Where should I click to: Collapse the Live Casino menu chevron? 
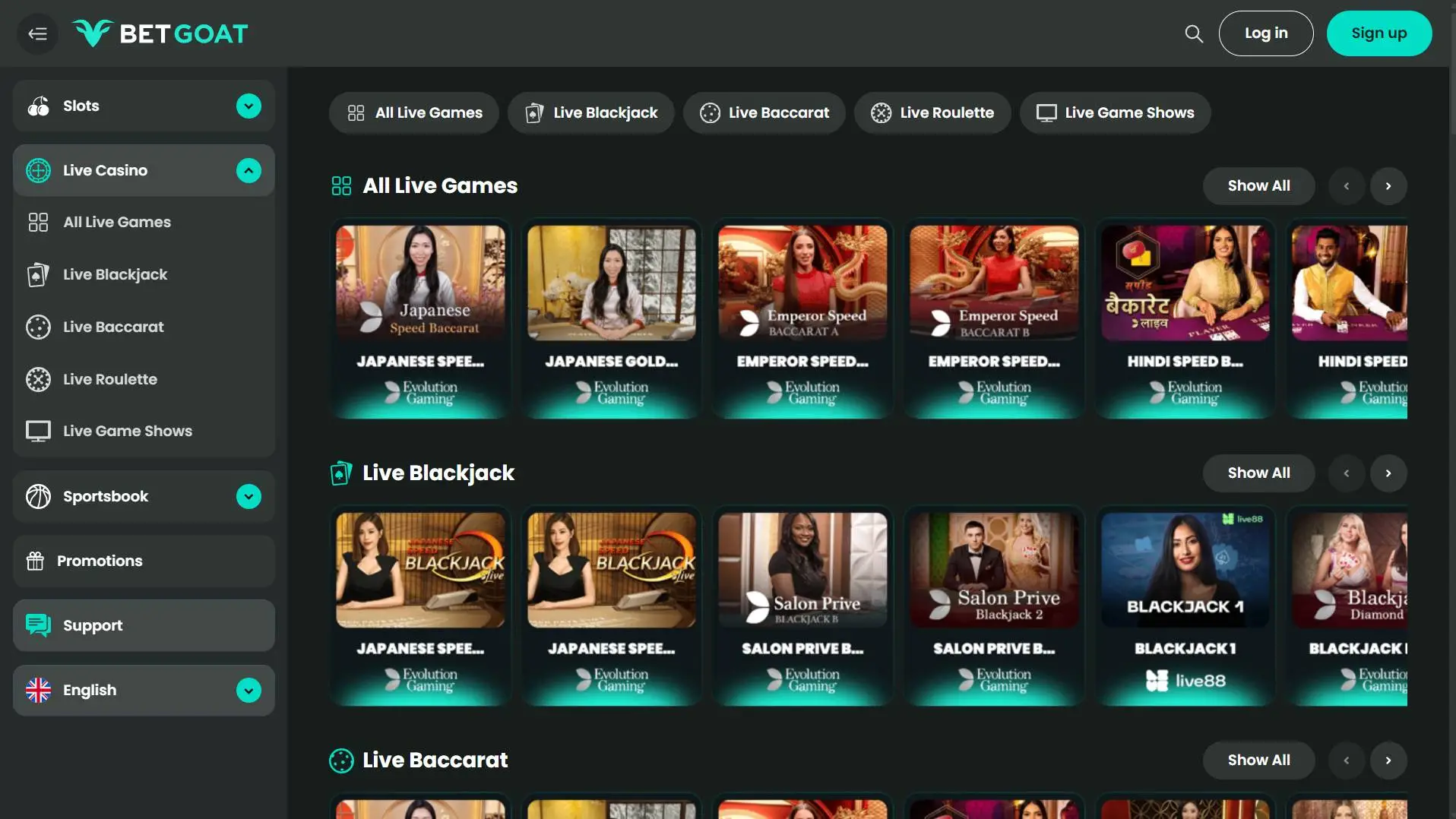click(x=248, y=170)
